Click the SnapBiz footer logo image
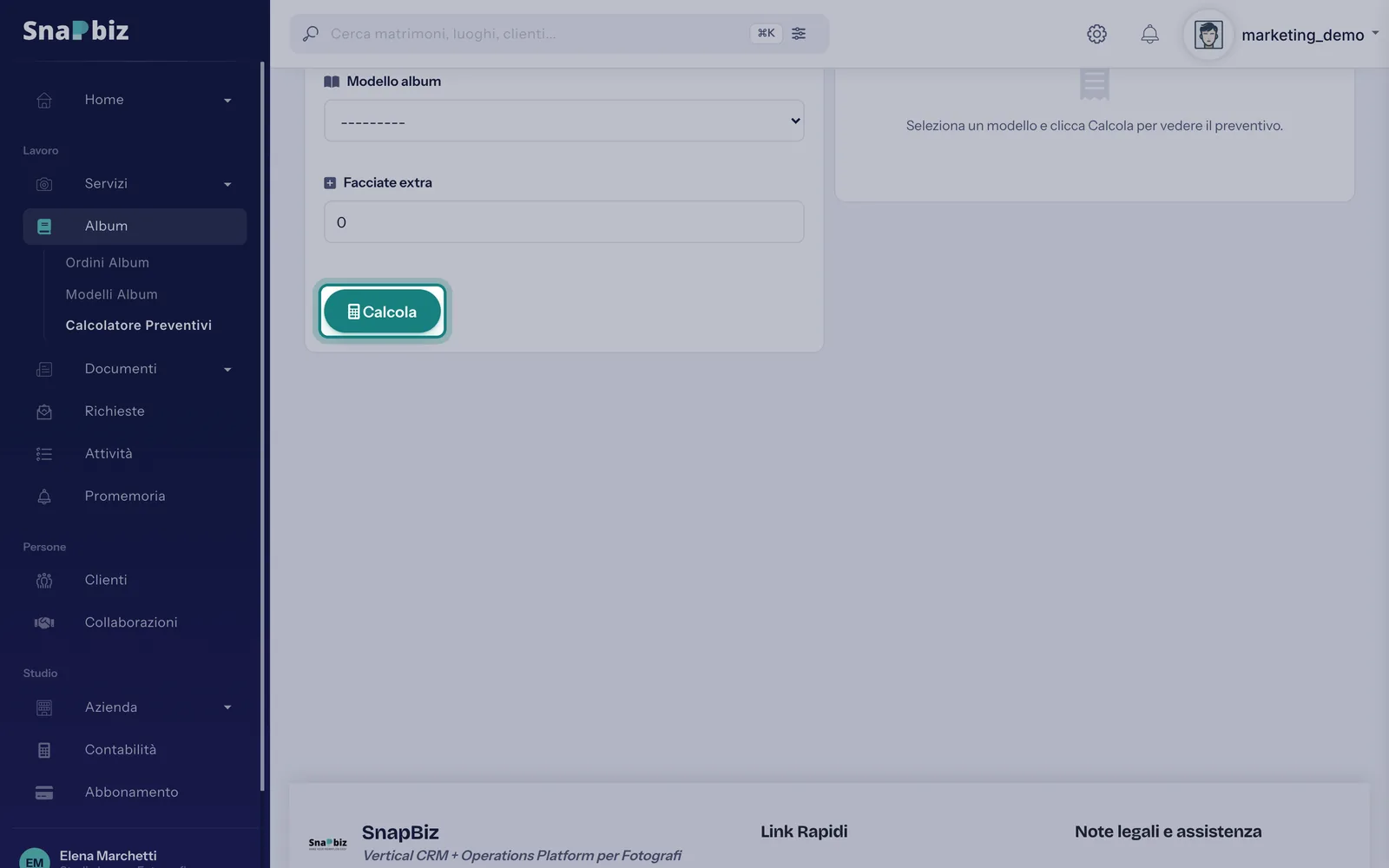The height and width of the screenshot is (868, 1389). (x=327, y=843)
